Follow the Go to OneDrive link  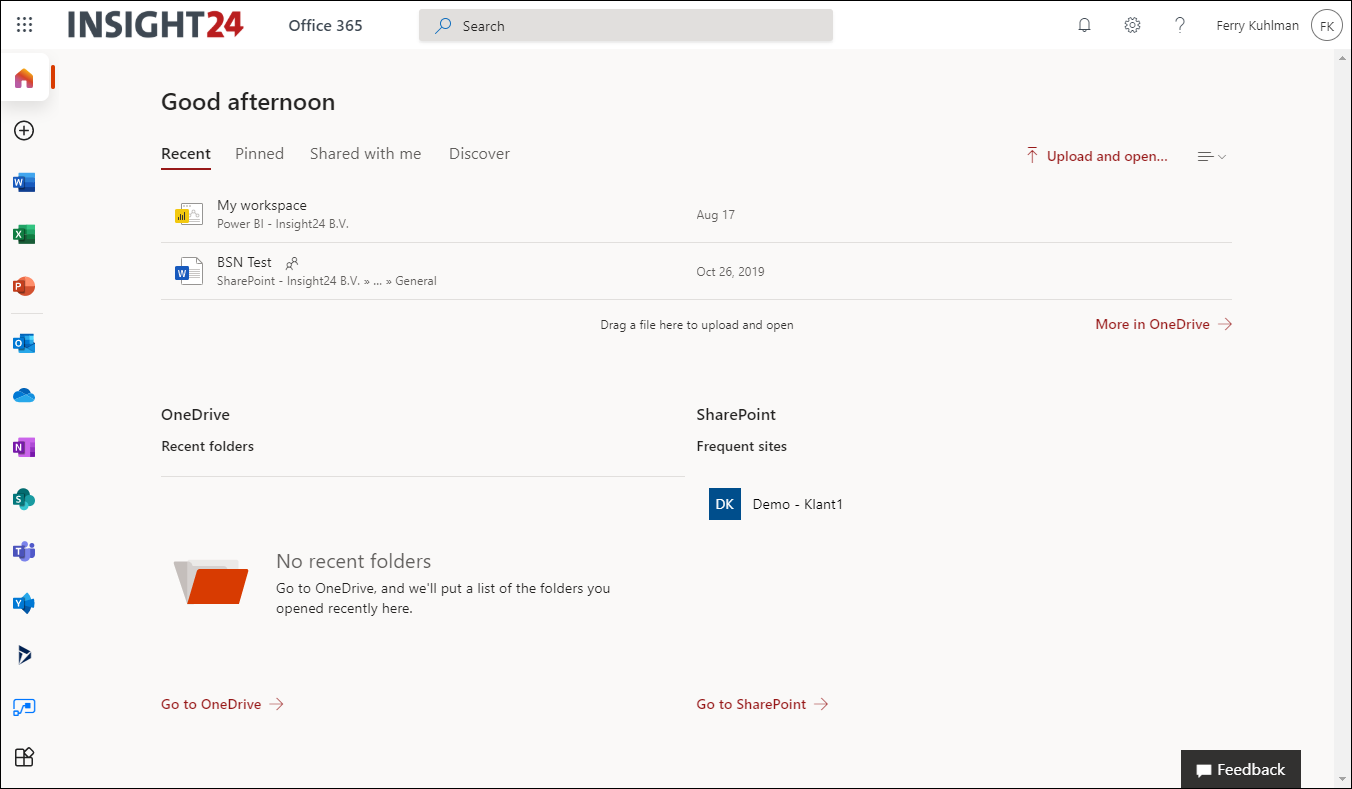pyautogui.click(x=223, y=704)
